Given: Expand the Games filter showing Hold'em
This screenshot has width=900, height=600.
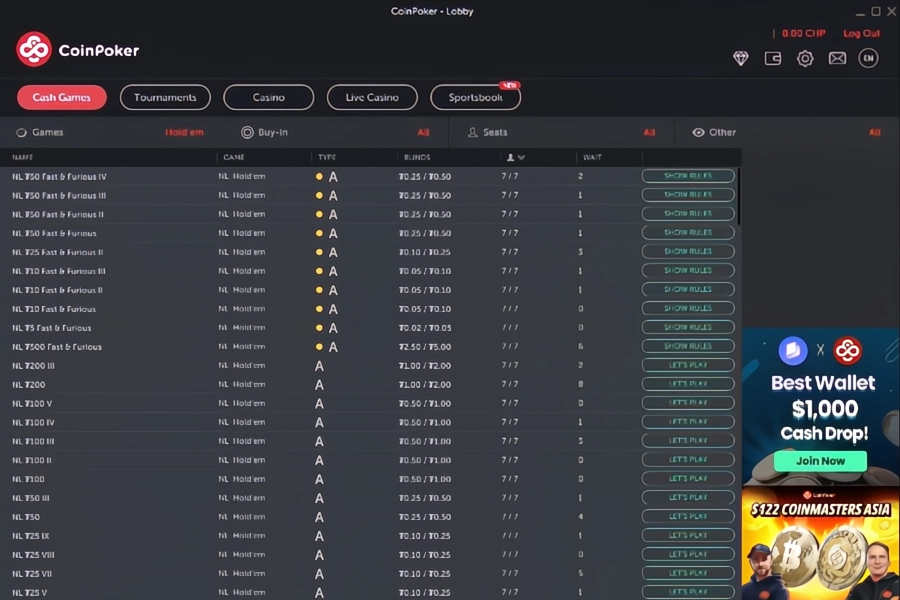Looking at the screenshot, I should [x=110, y=132].
